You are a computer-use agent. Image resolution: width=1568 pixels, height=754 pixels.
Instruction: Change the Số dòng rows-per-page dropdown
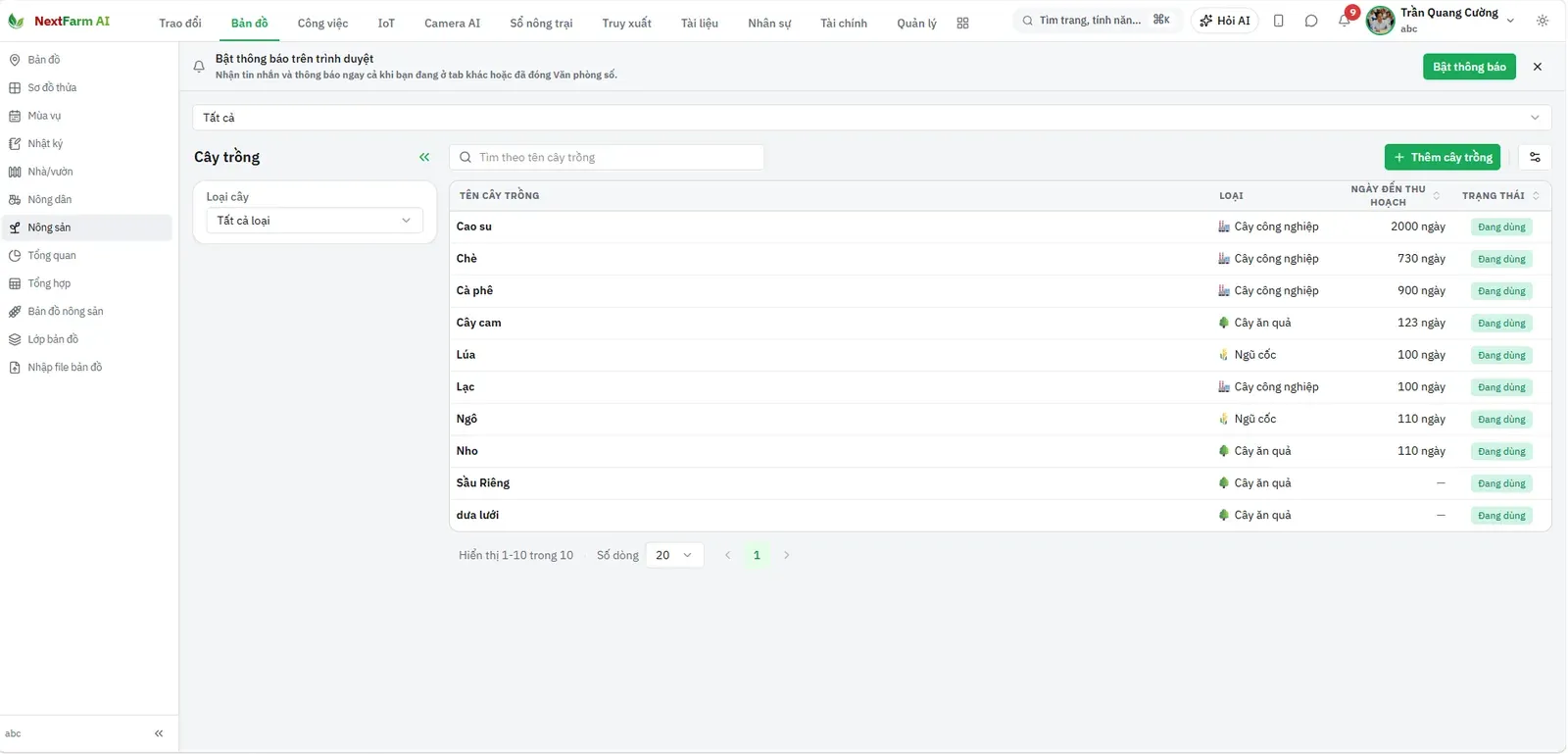tap(674, 555)
